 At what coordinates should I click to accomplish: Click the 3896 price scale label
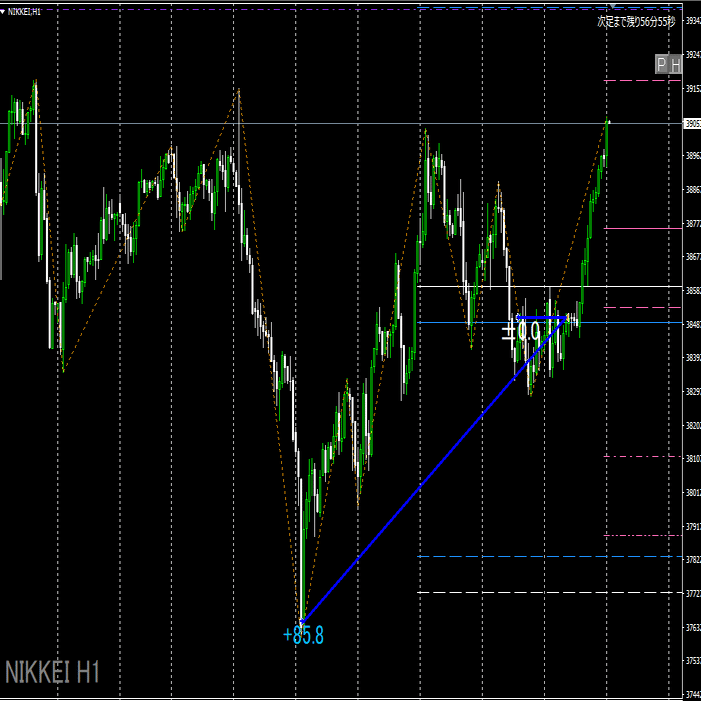click(693, 156)
